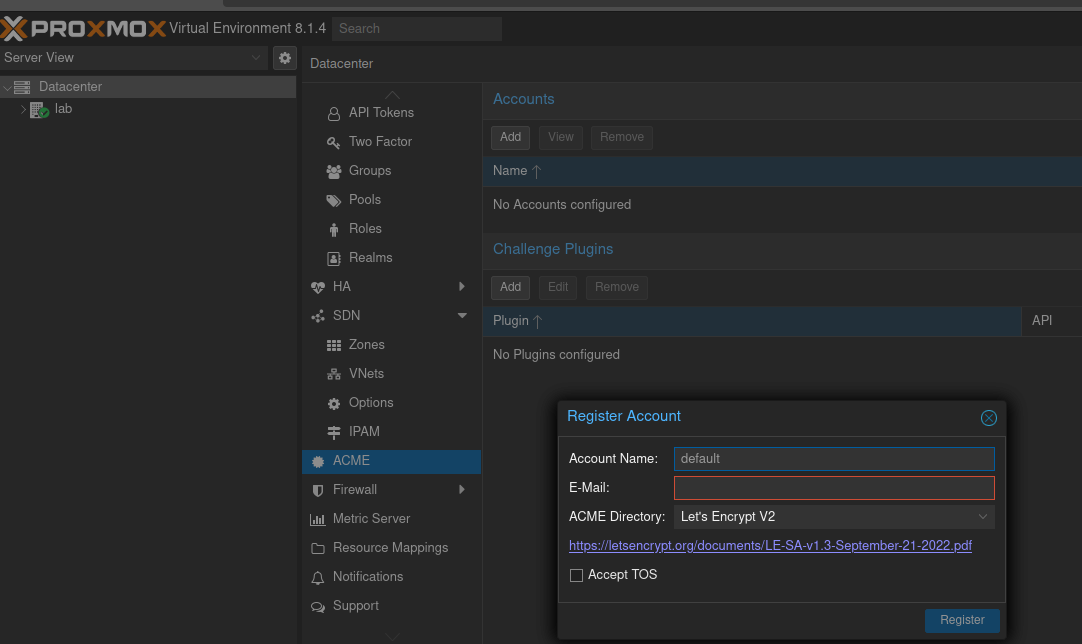
Task: Focus the E-Mail field
Action: pos(834,488)
